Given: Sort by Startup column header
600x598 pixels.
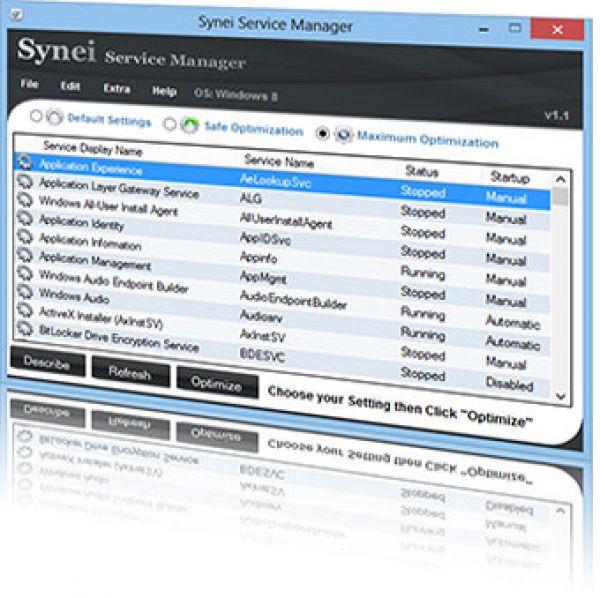Looking at the screenshot, I should click(510, 177).
